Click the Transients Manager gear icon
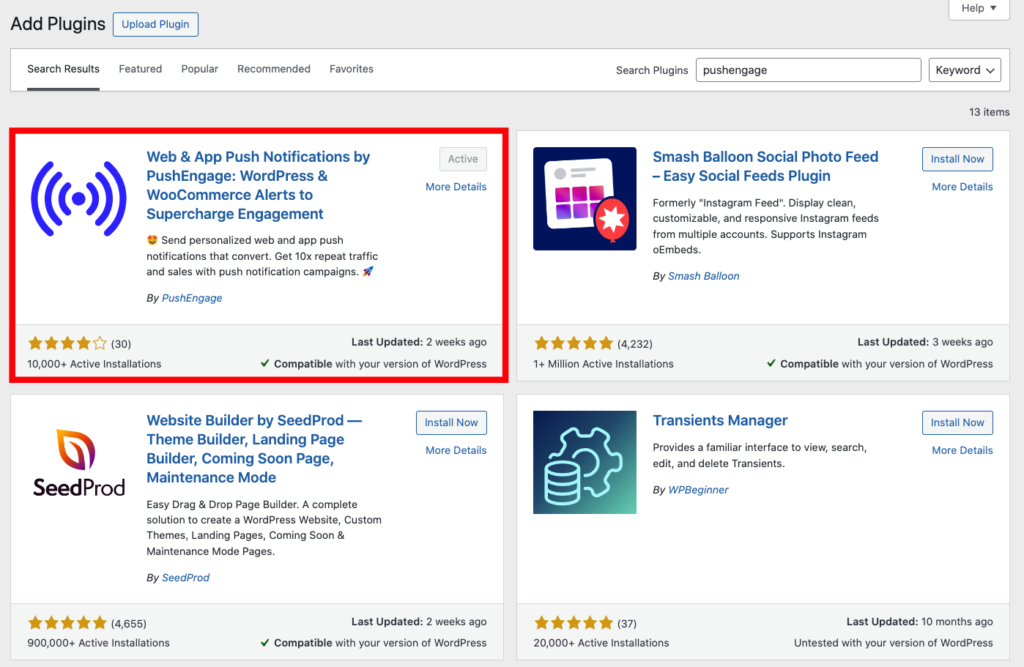 [584, 462]
